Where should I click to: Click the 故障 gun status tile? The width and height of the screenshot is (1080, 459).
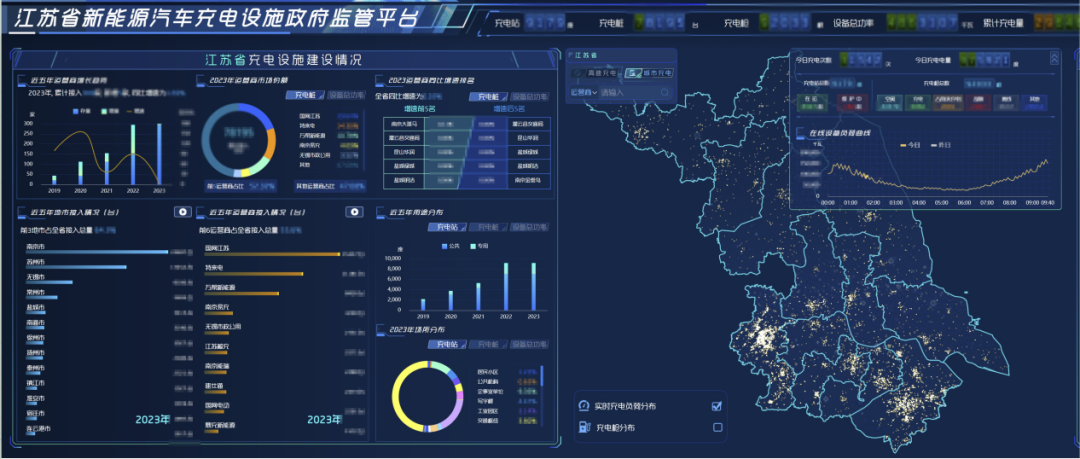point(976,102)
